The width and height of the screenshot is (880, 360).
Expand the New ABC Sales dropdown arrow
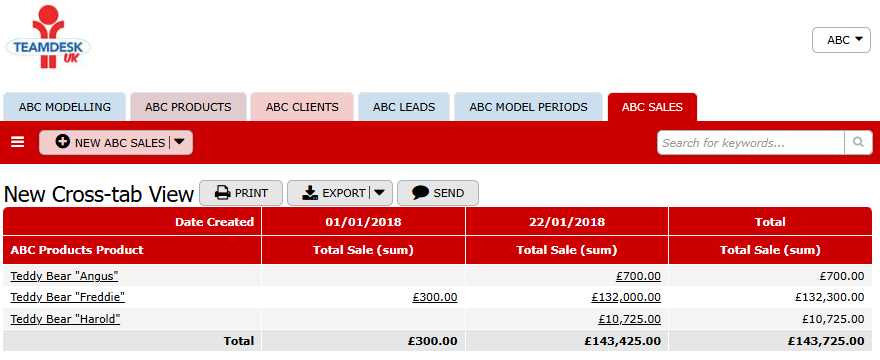coord(179,142)
